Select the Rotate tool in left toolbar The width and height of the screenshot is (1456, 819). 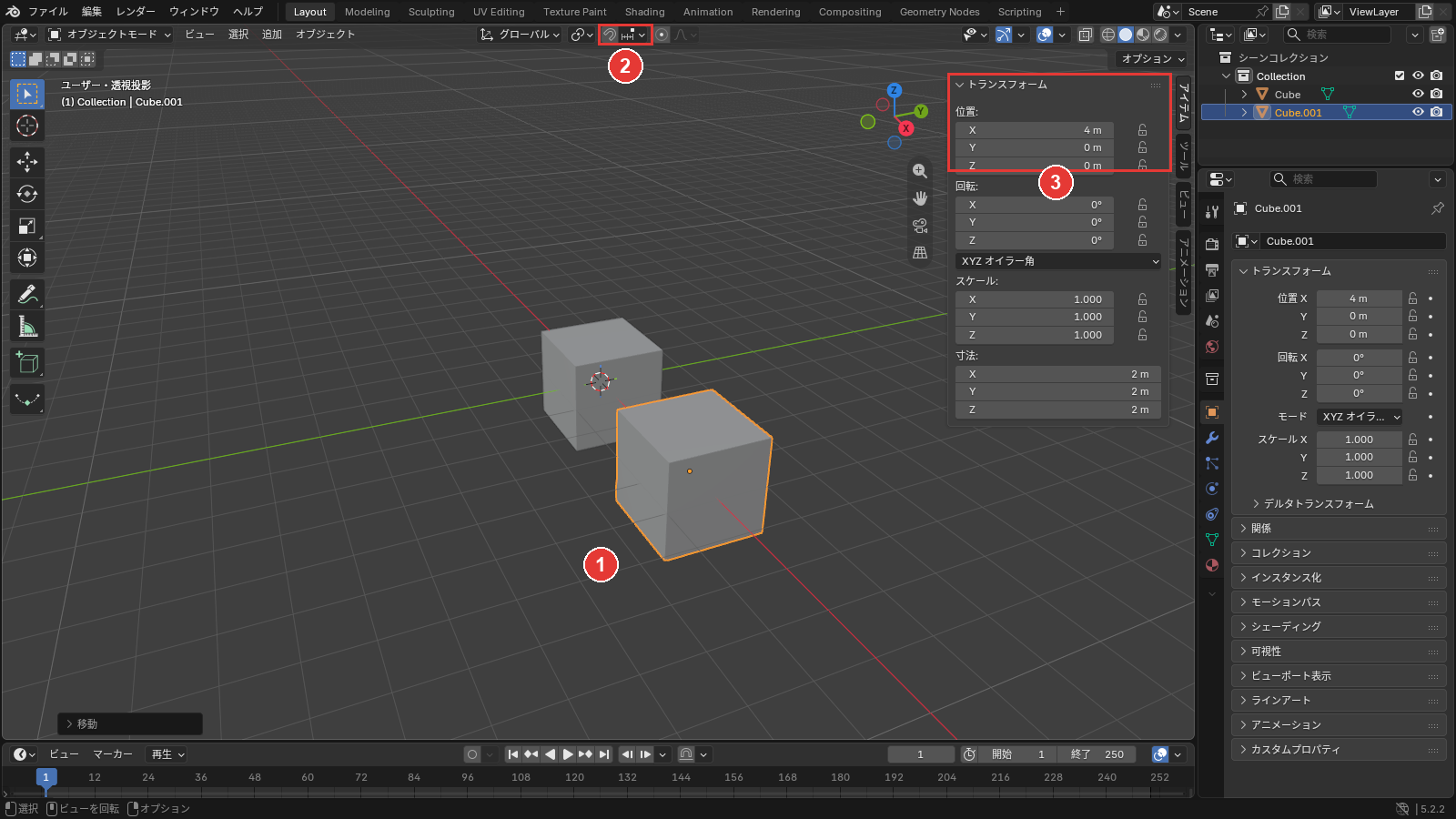click(27, 194)
